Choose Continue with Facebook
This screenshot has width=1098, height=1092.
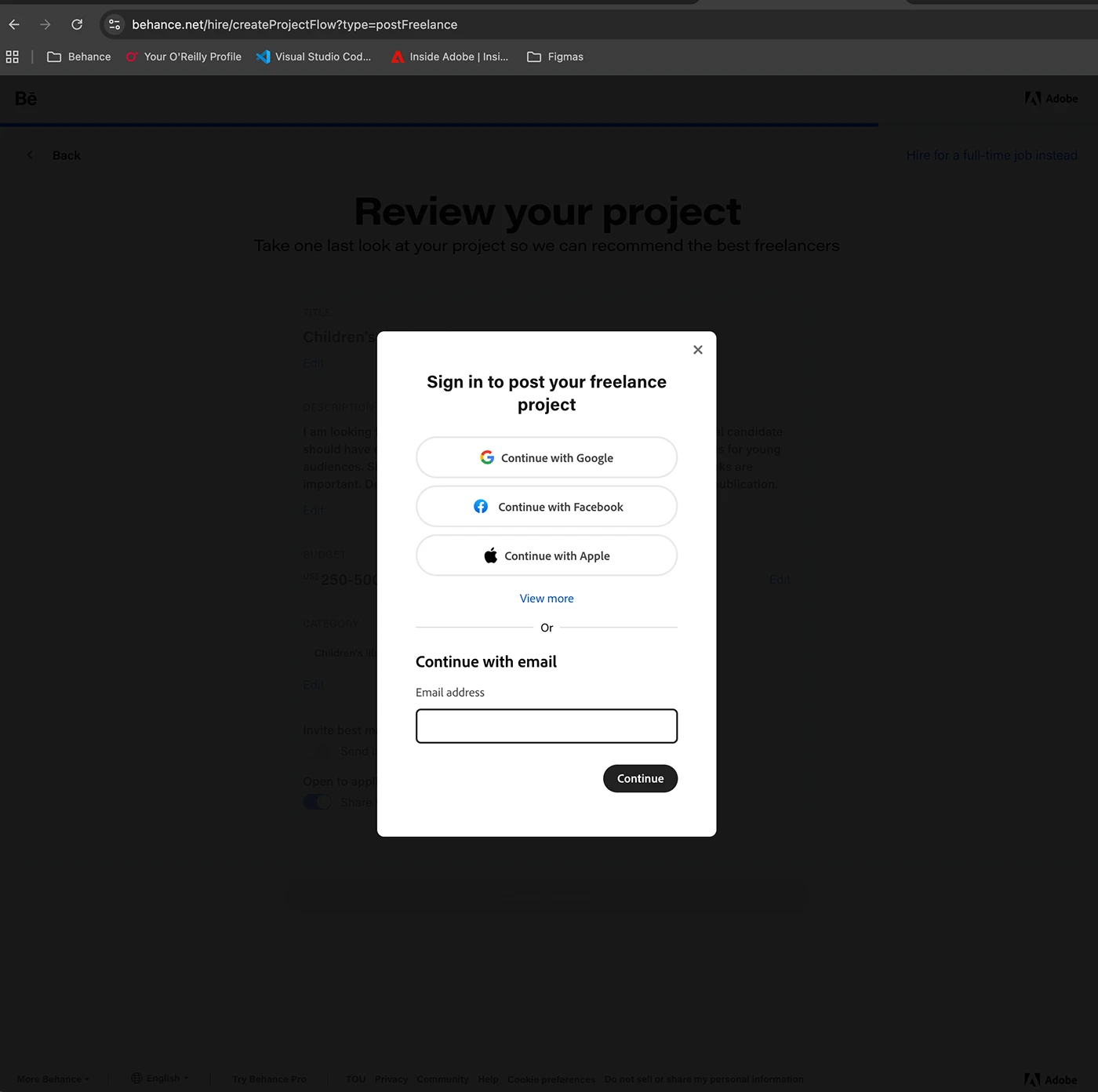[547, 507]
